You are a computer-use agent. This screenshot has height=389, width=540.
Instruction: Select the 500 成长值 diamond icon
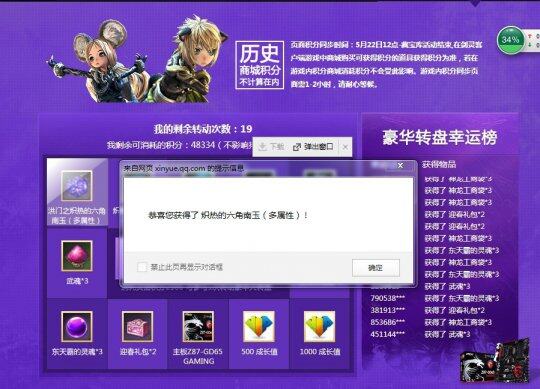point(259,326)
